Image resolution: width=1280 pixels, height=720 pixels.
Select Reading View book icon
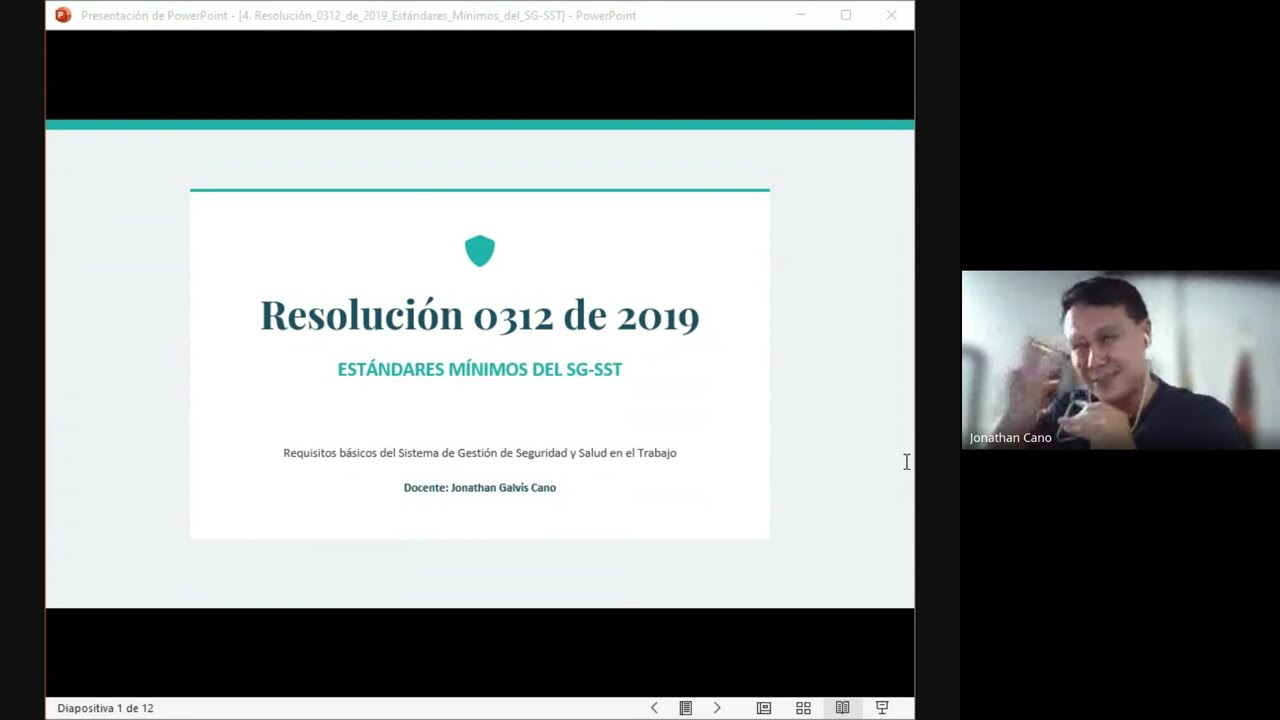pyautogui.click(x=842, y=708)
